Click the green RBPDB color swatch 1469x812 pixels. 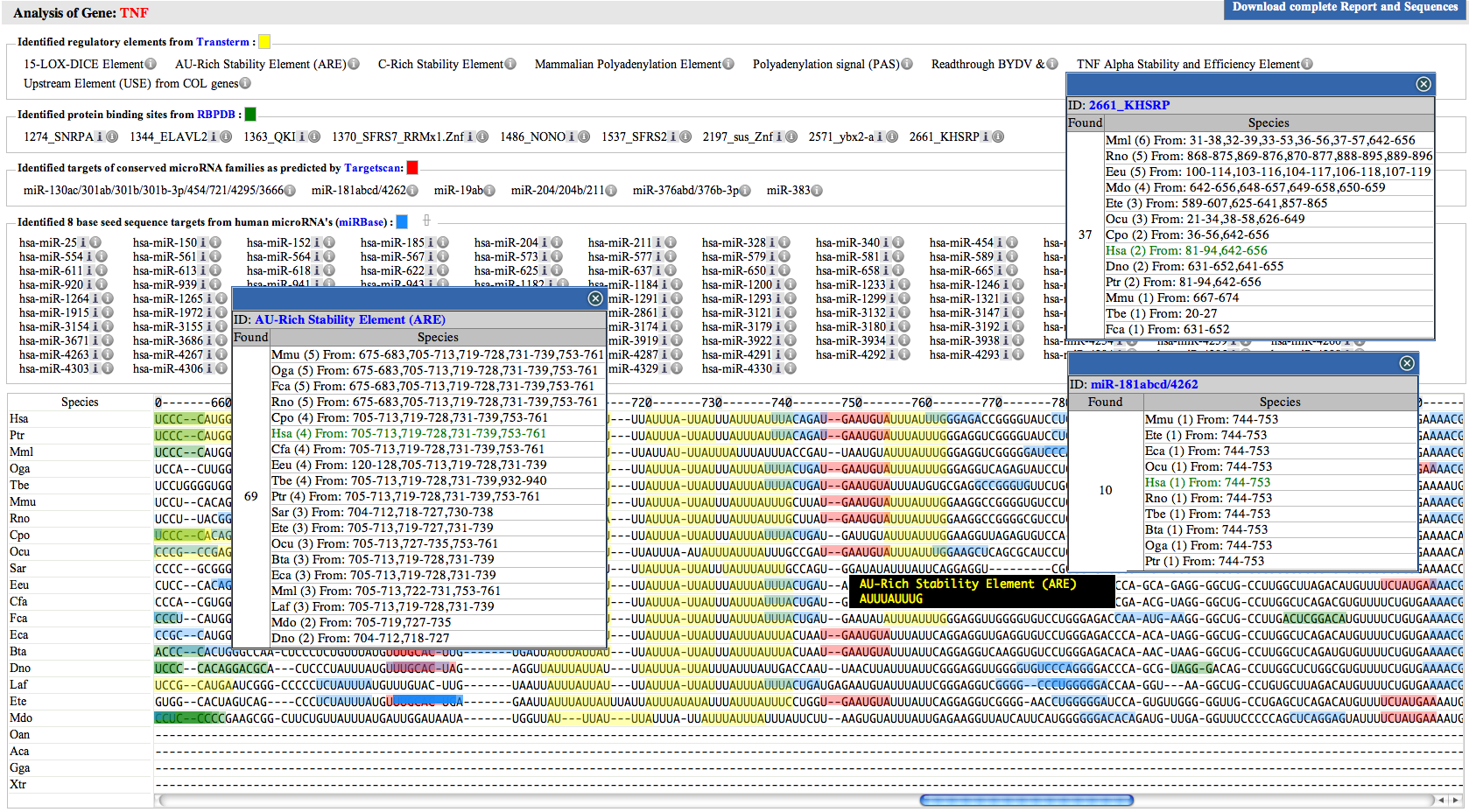pyautogui.click(x=250, y=114)
